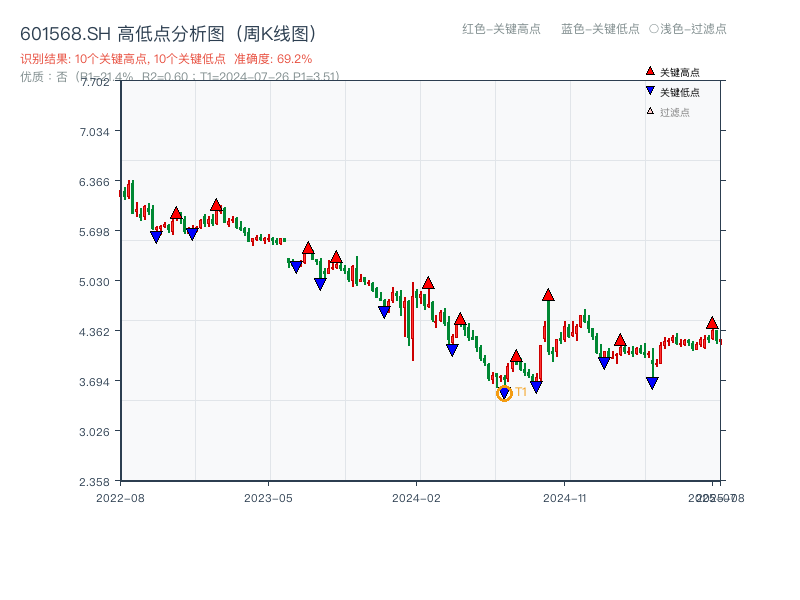Select the circle beside 浅色-过滤点 in the header
The image size is (800, 600).
pos(653,29)
